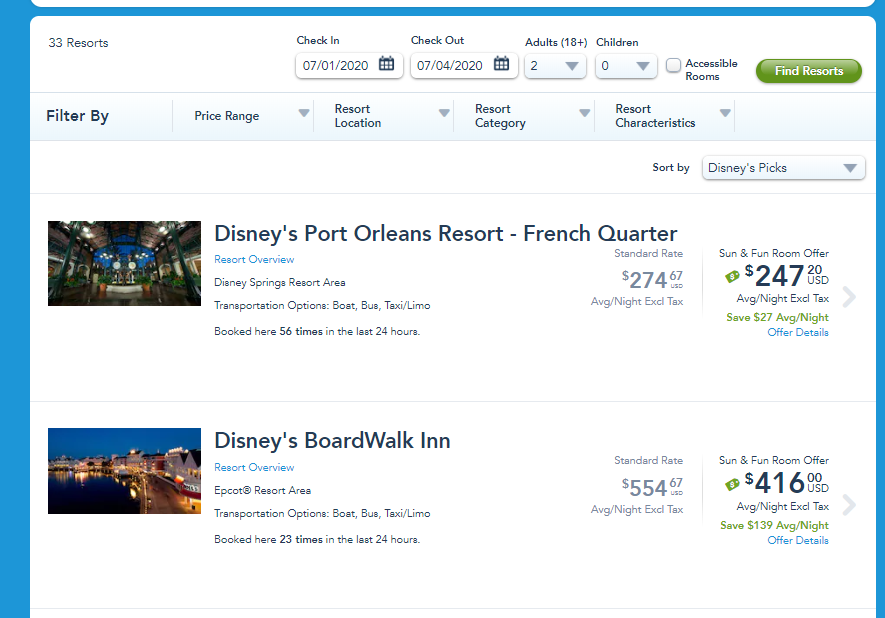The height and width of the screenshot is (618, 885).
Task: Open the Adults (18+) dropdown
Action: (x=555, y=66)
